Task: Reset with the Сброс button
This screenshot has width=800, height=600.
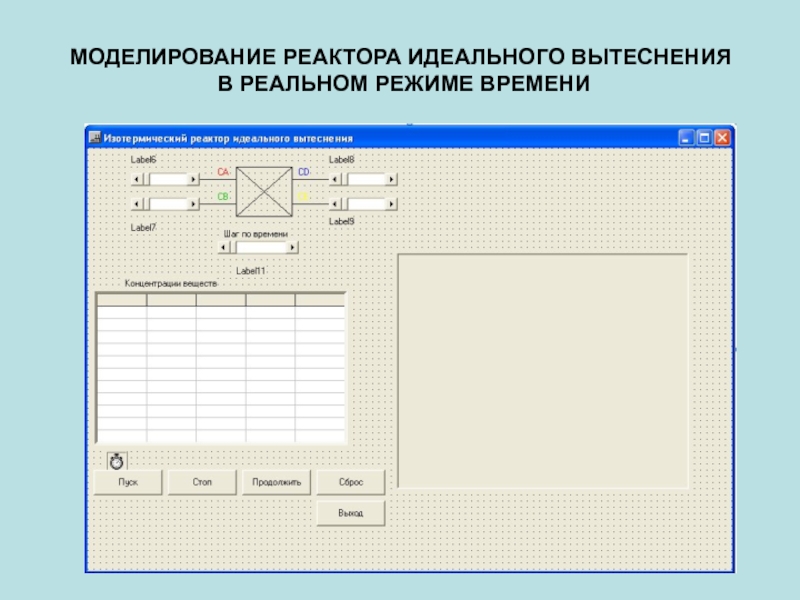Action: click(x=350, y=482)
